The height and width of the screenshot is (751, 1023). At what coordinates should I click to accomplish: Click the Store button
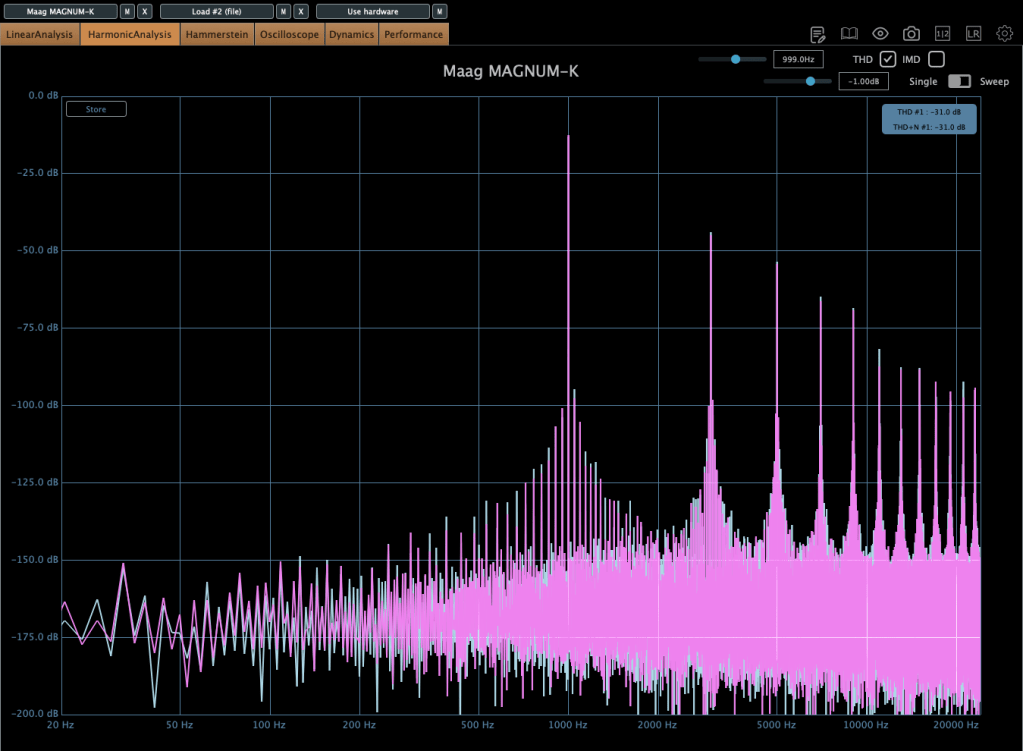click(x=96, y=109)
